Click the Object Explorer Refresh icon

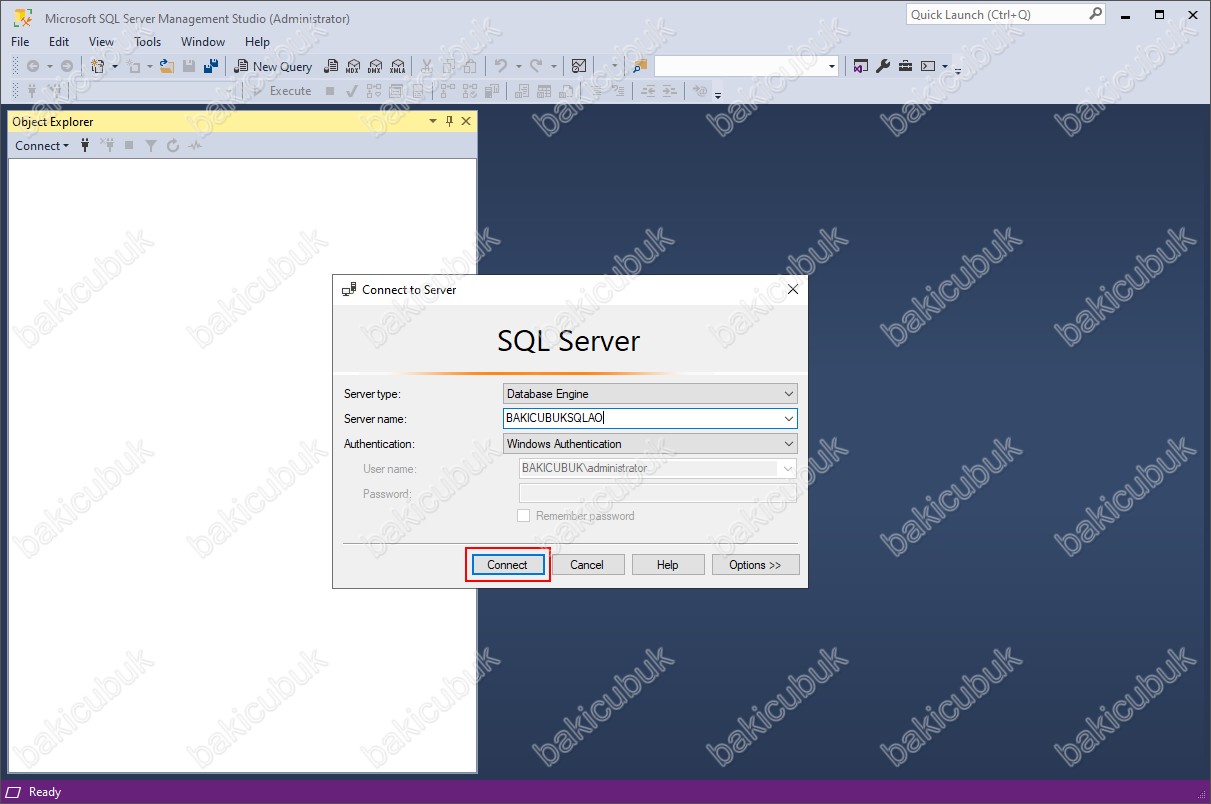(x=173, y=146)
